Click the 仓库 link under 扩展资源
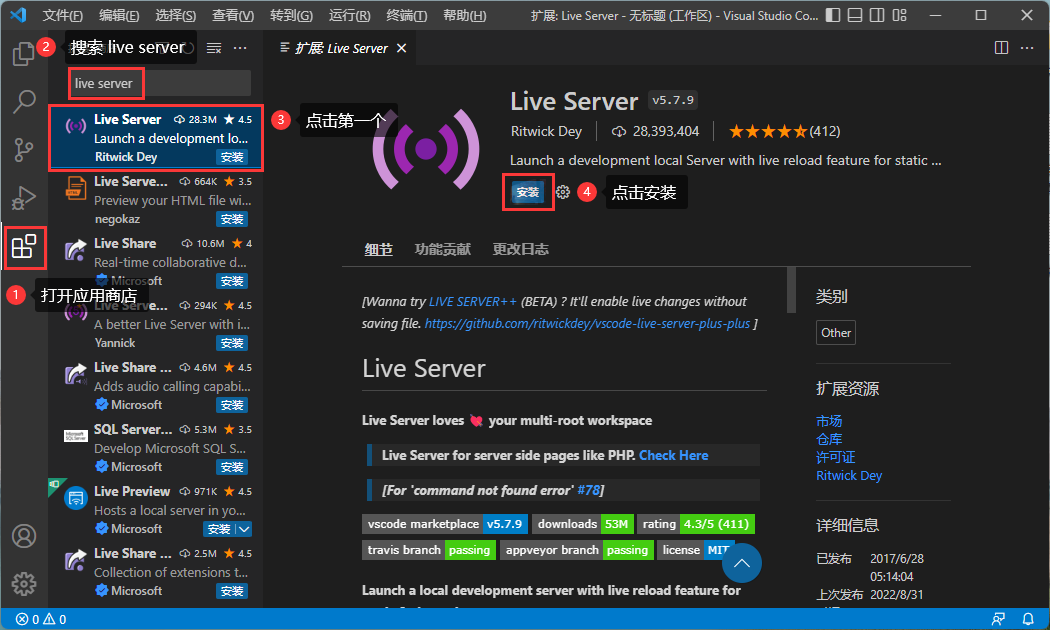The image size is (1050, 630). (830, 440)
